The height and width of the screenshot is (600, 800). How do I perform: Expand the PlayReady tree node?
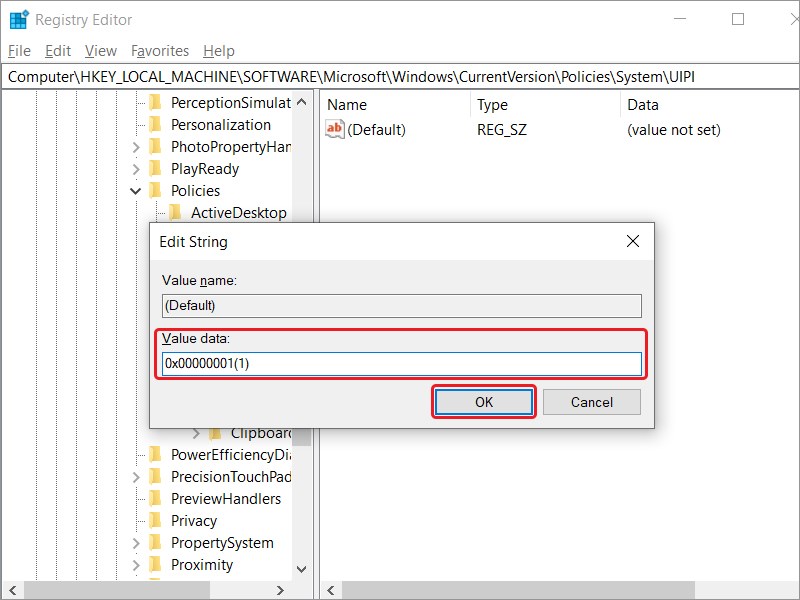(136, 169)
